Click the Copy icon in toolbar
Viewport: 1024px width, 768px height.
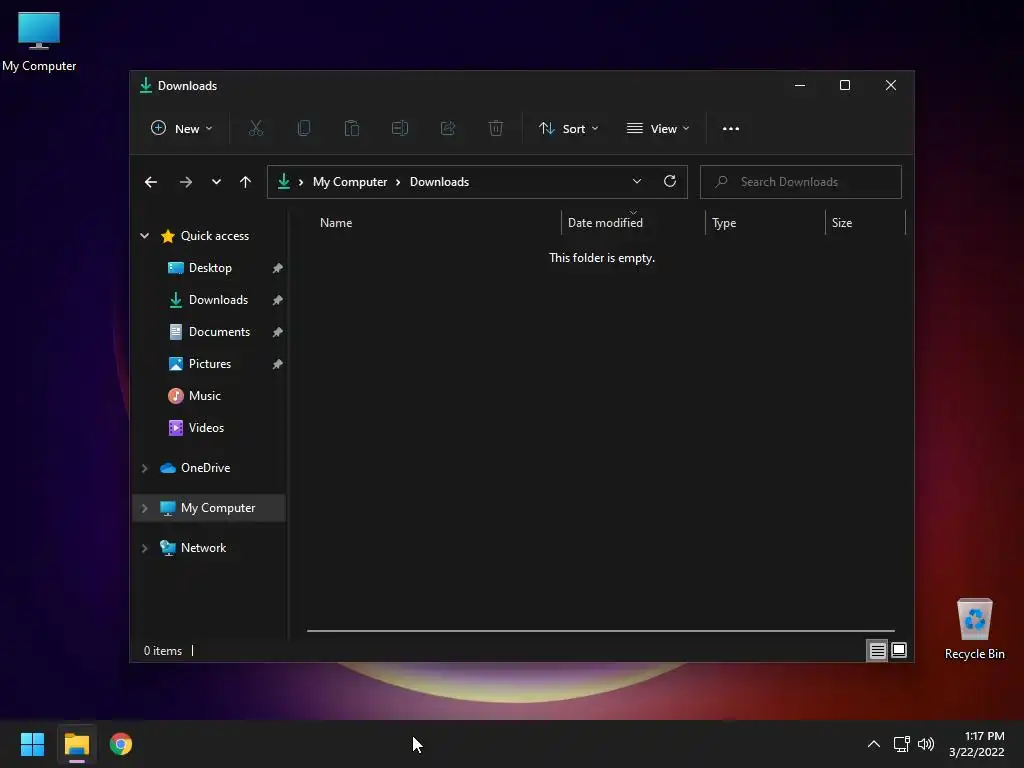tap(304, 129)
